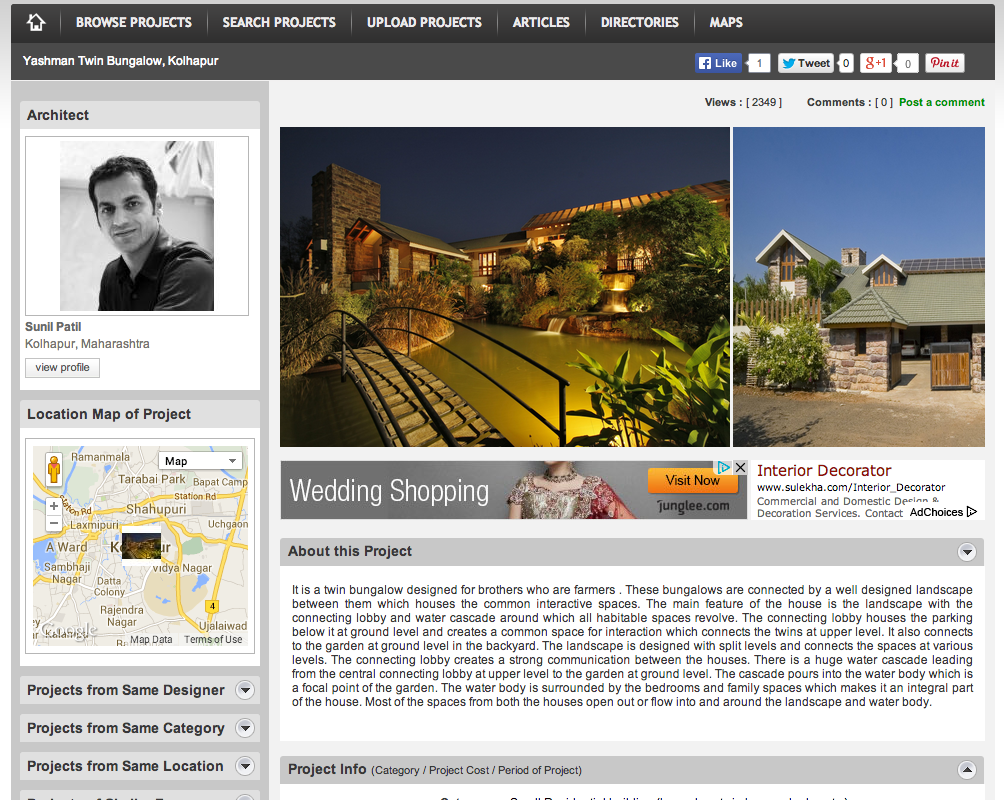The image size is (1004, 800).
Task: Pick up Street View pegman icon
Action: click(54, 469)
